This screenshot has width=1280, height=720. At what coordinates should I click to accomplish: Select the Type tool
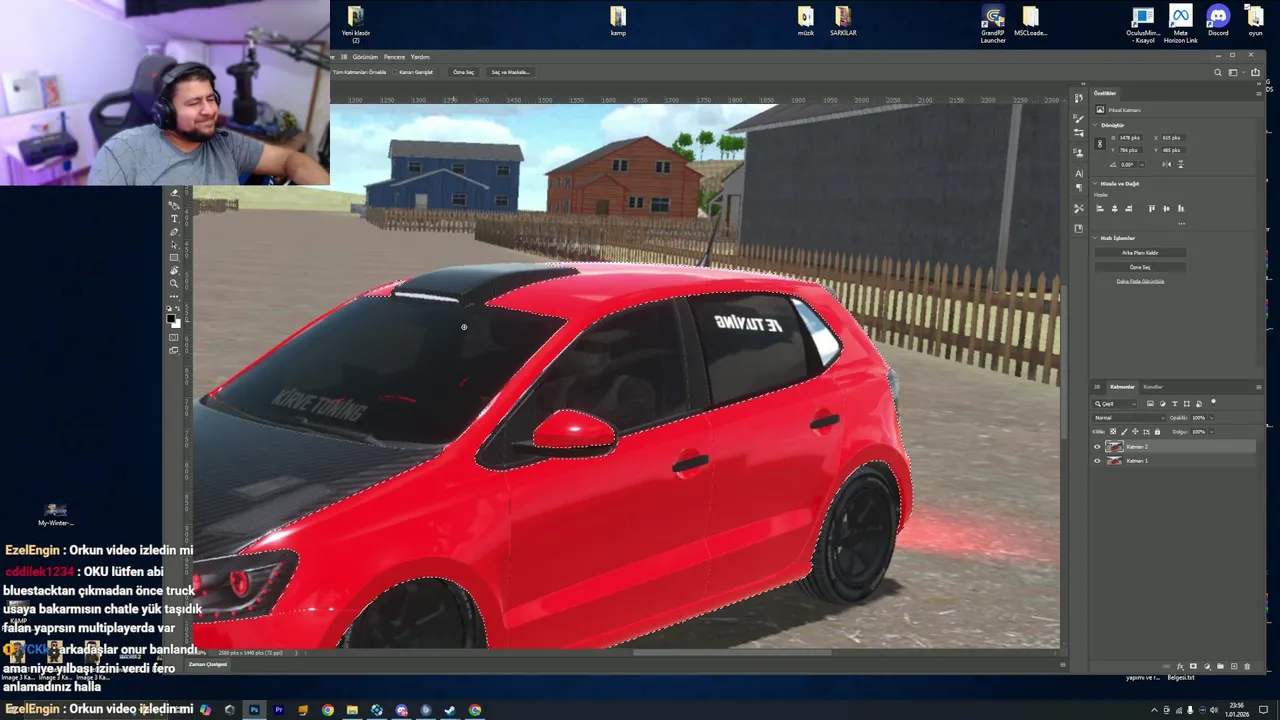pos(175,218)
